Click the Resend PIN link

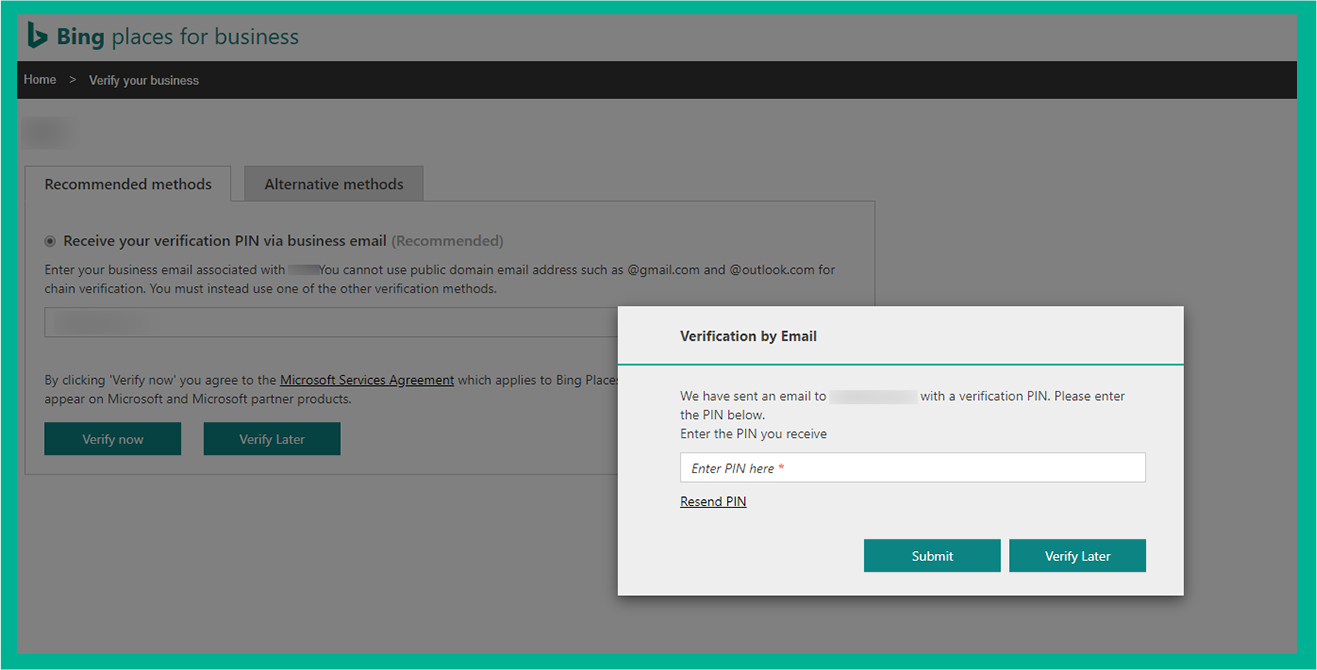pos(713,502)
